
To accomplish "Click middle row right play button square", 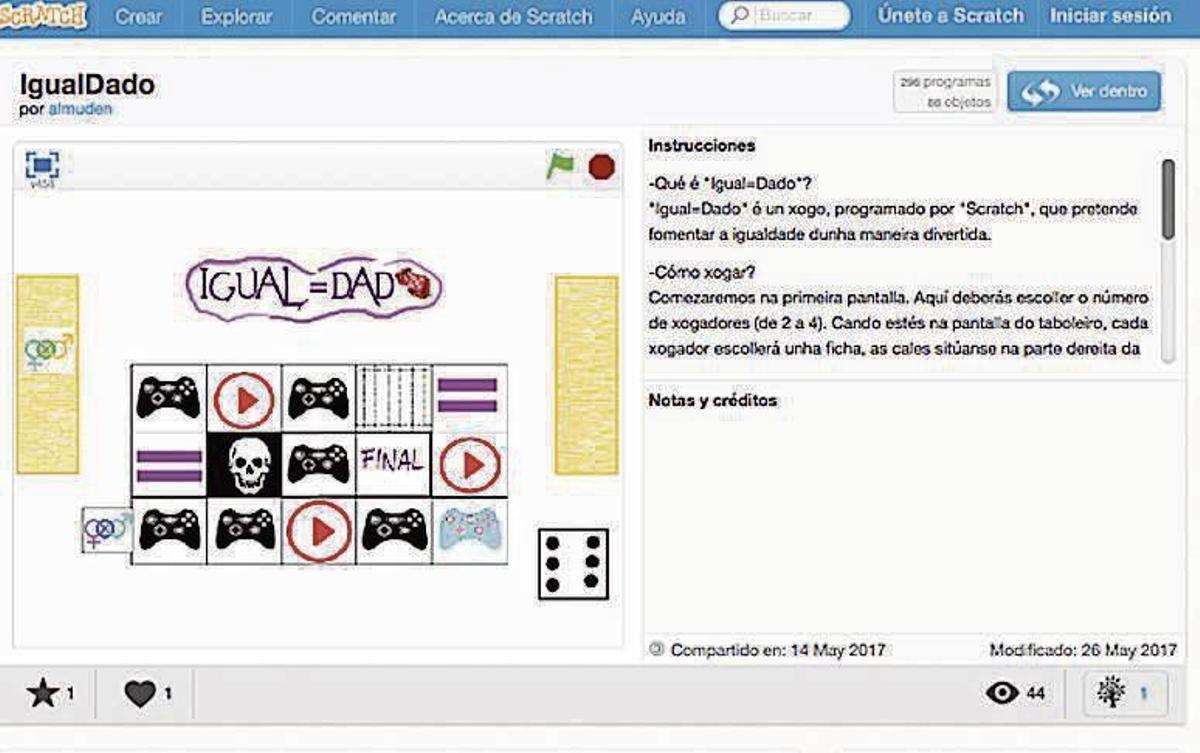I will coord(469,464).
